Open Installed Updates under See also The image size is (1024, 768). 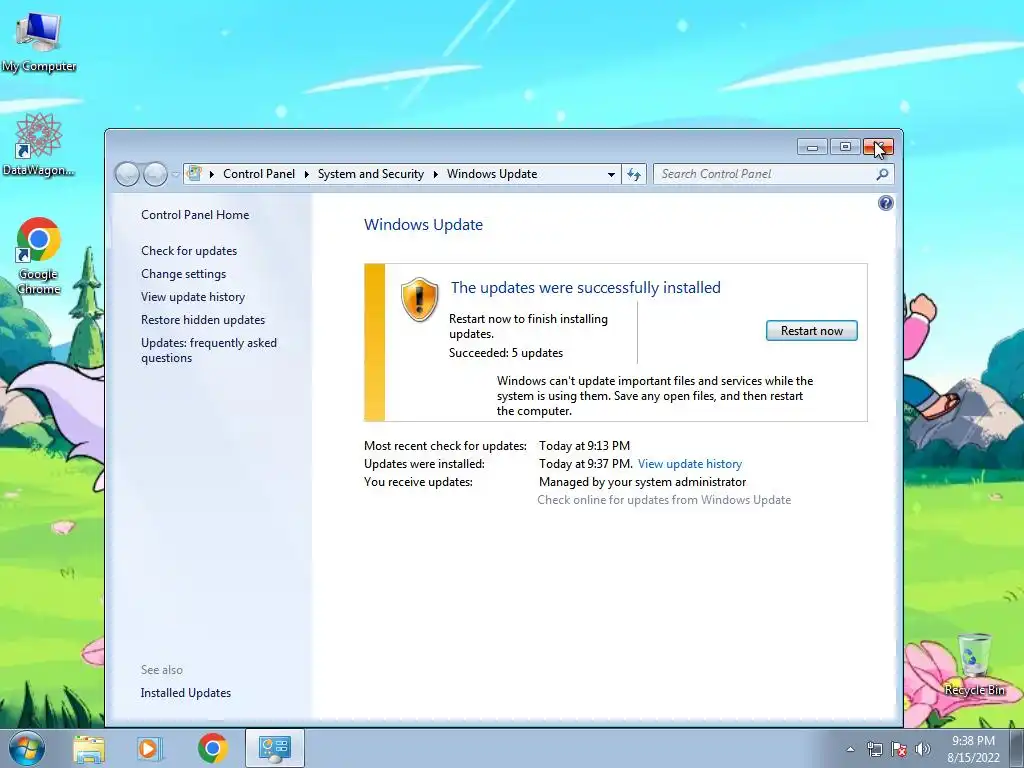pyautogui.click(x=185, y=693)
